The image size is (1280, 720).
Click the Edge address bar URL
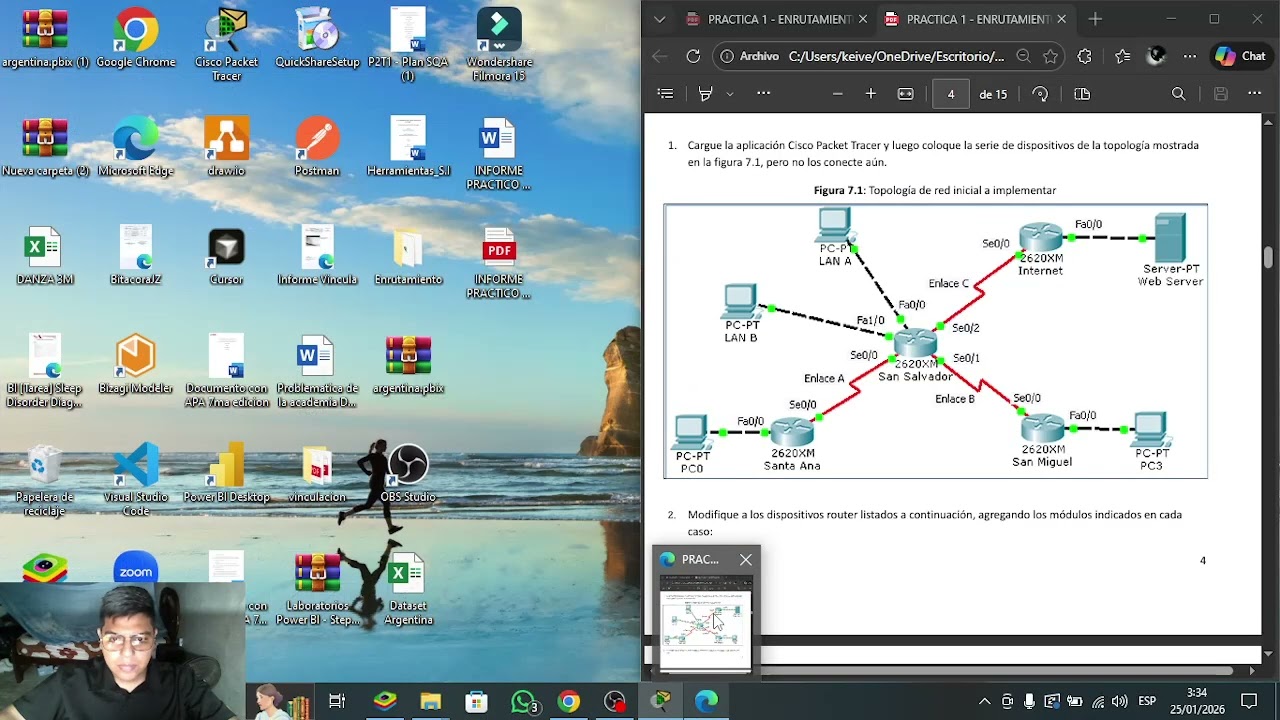point(896,57)
